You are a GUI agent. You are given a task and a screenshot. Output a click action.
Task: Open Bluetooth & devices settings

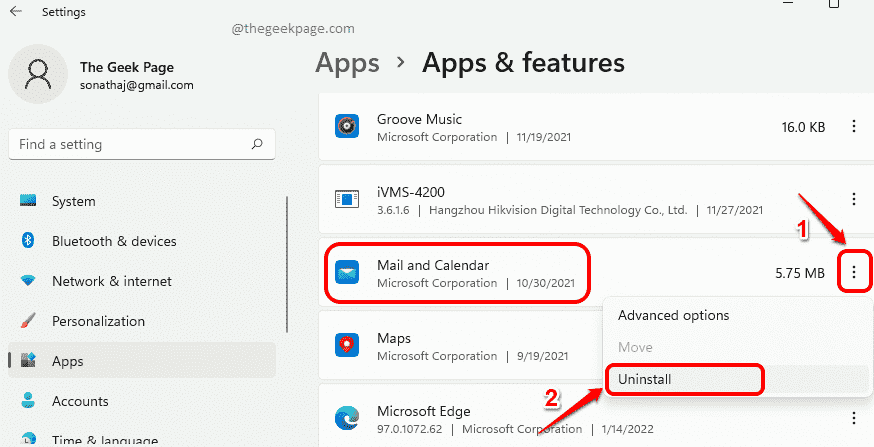[113, 241]
